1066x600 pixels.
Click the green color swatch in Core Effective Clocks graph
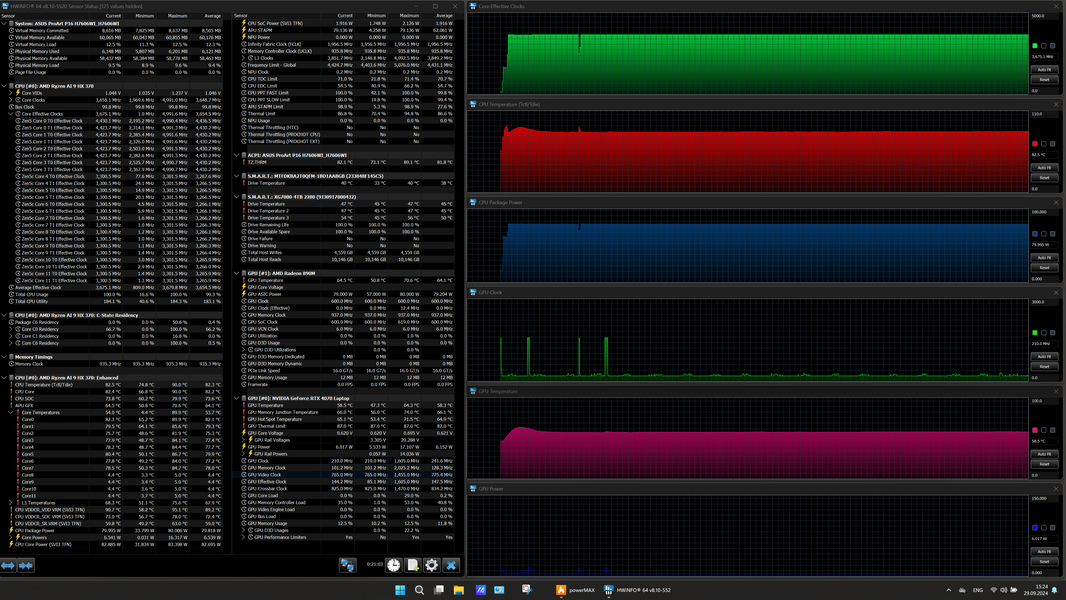tap(1035, 46)
